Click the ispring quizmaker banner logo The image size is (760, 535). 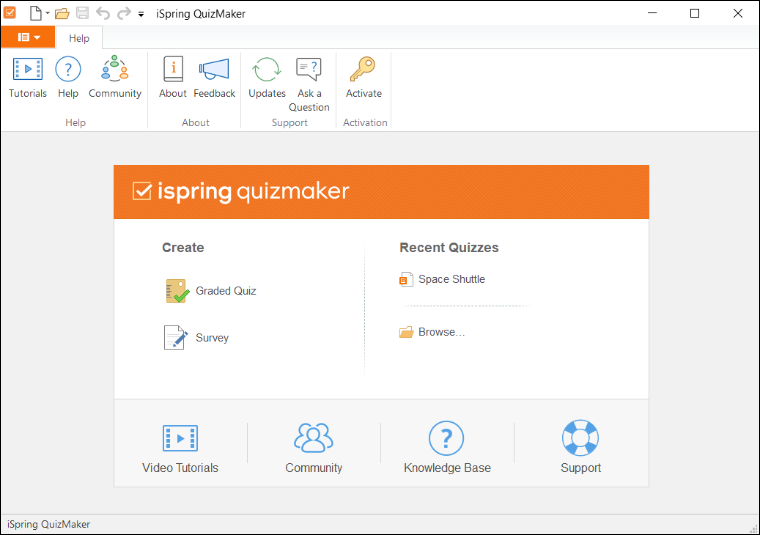point(241,191)
